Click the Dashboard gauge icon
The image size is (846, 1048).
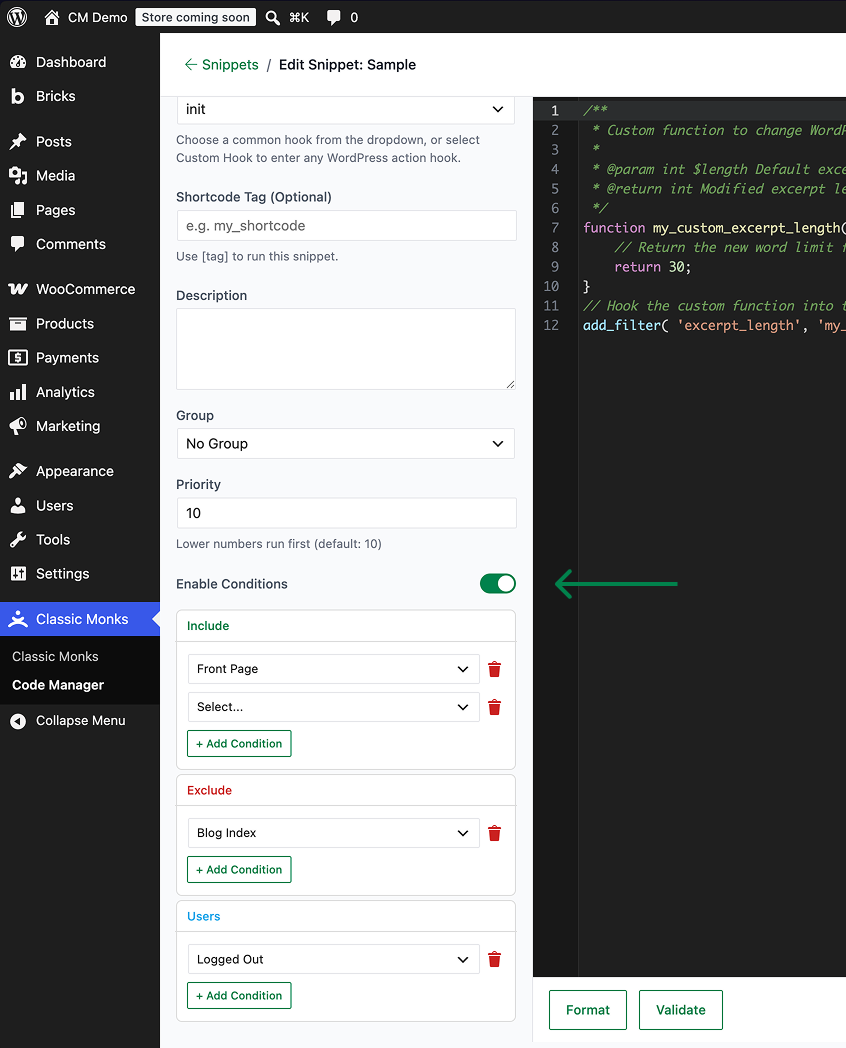[x=18, y=62]
